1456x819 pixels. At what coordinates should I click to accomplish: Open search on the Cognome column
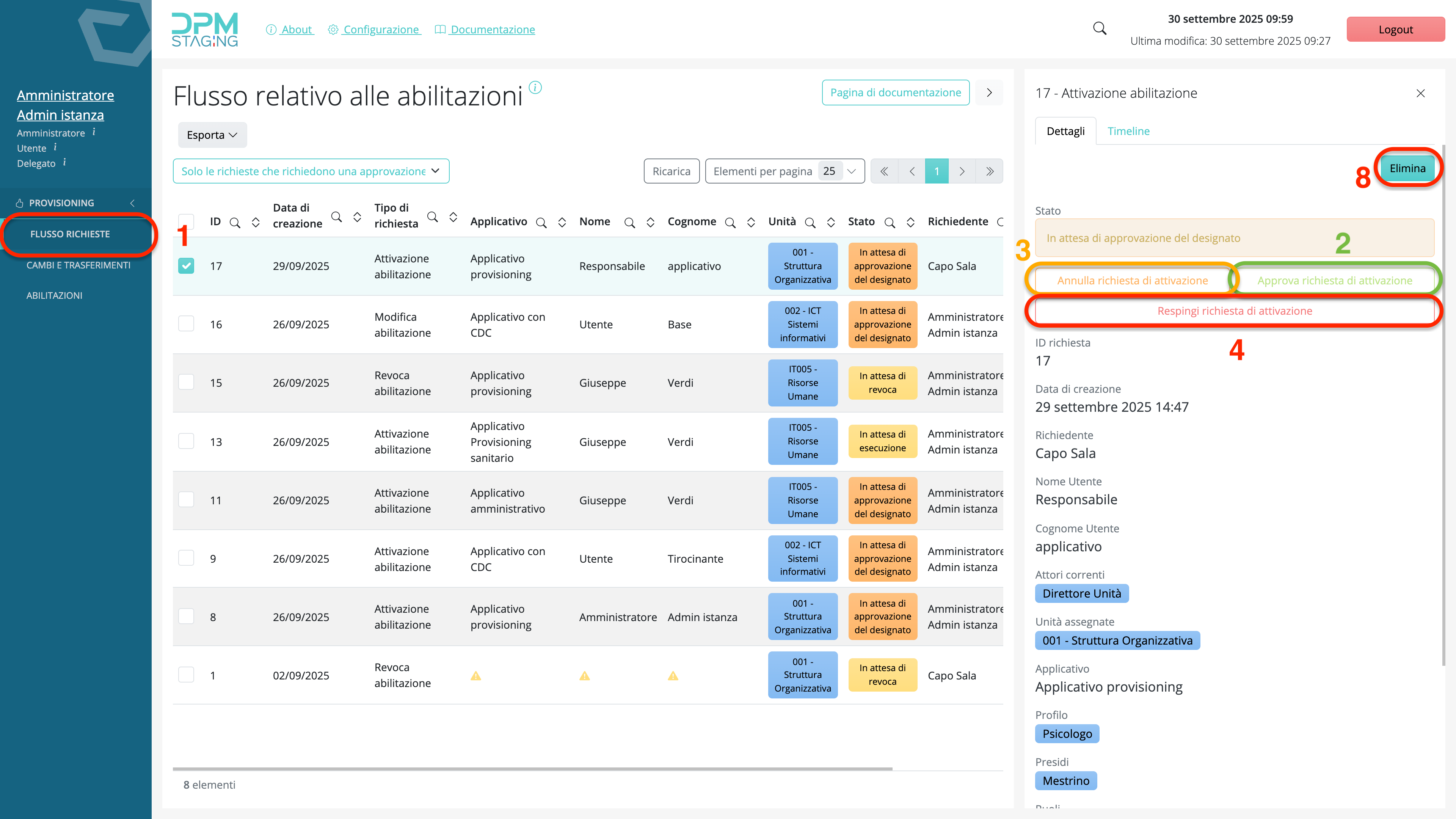[x=730, y=223]
